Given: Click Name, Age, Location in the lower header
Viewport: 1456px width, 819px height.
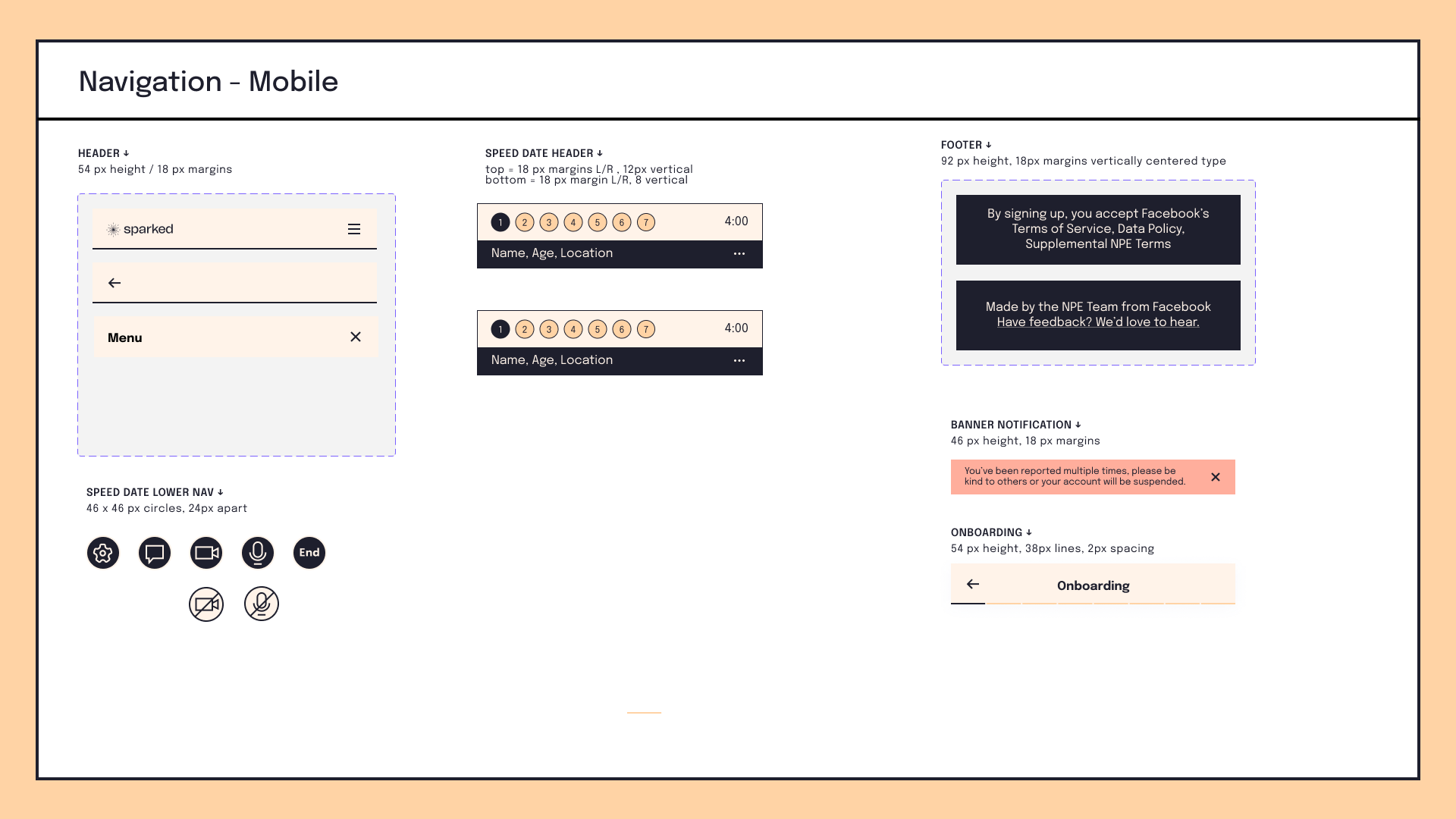Looking at the screenshot, I should tap(552, 360).
